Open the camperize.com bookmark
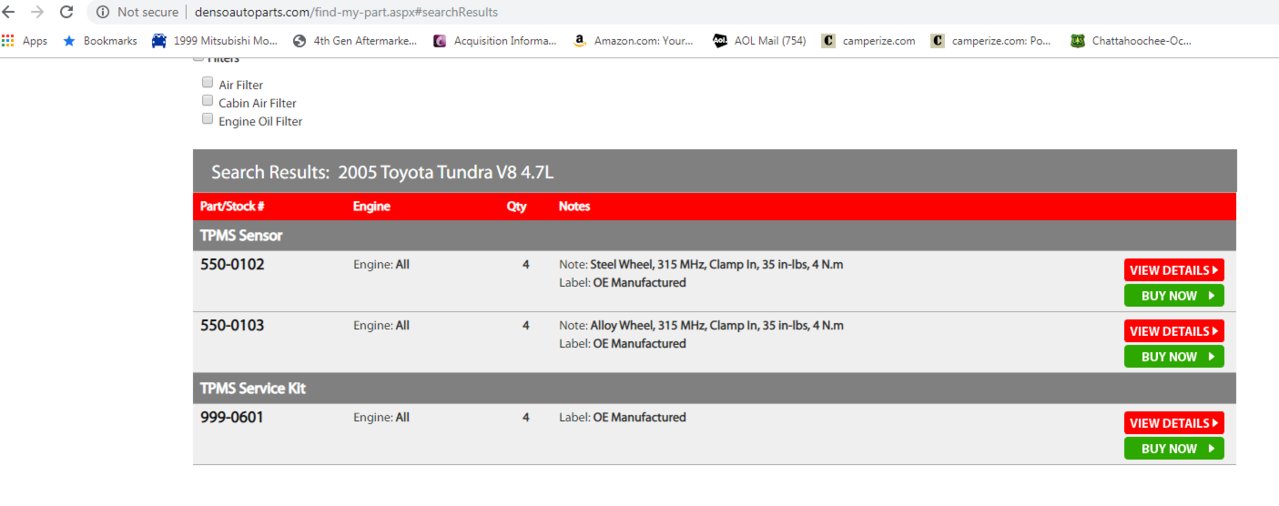 point(868,41)
